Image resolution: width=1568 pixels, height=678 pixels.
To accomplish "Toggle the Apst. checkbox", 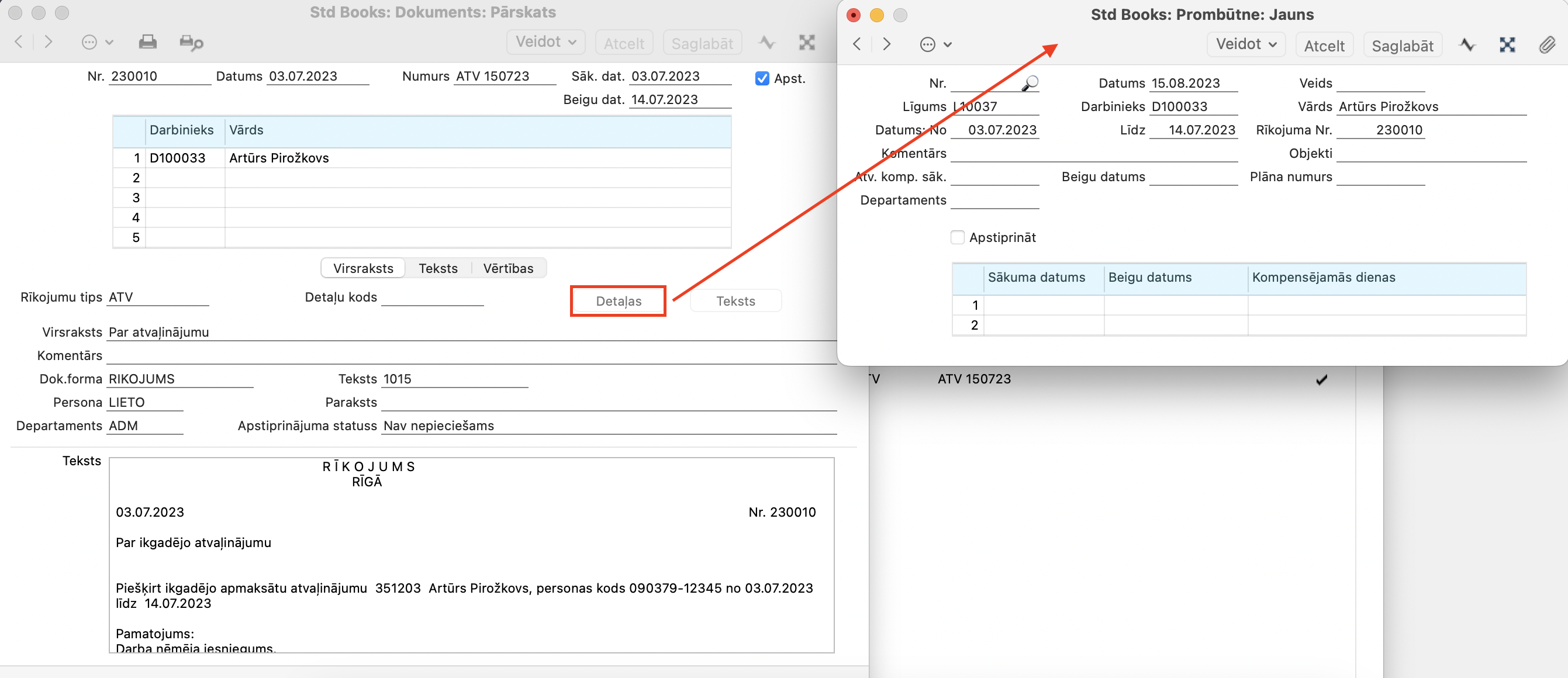I will coord(761,78).
